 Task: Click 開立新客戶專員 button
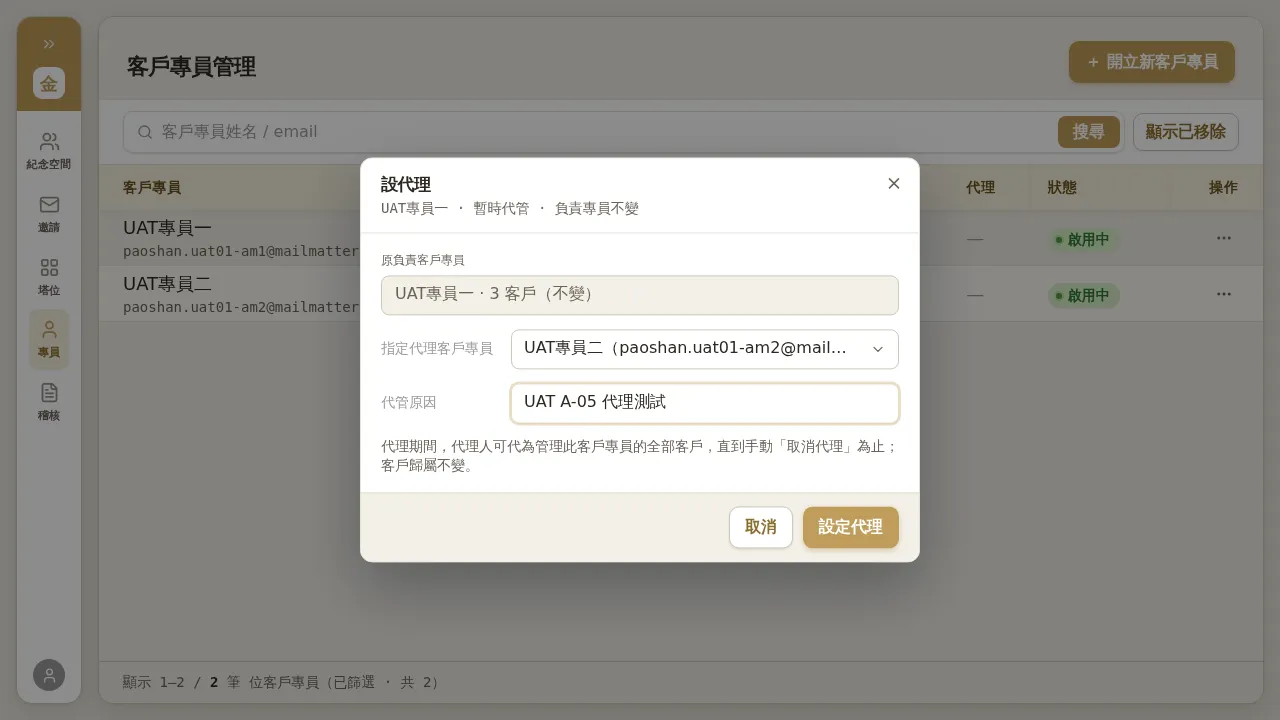1152,62
